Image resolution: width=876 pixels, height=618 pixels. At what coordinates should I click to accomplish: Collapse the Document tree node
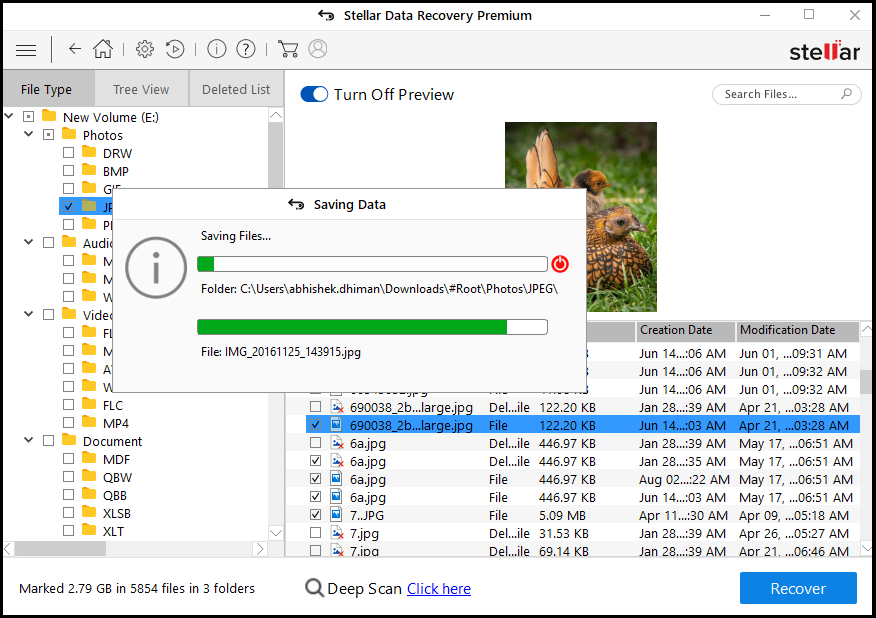28,440
